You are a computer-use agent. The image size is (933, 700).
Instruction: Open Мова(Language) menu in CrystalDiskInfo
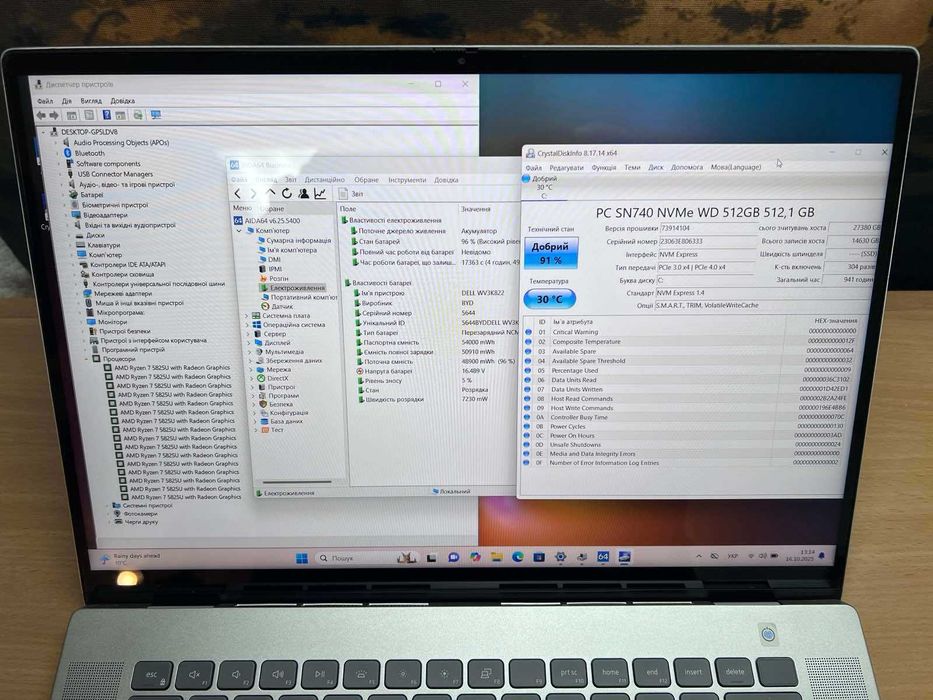pos(736,167)
